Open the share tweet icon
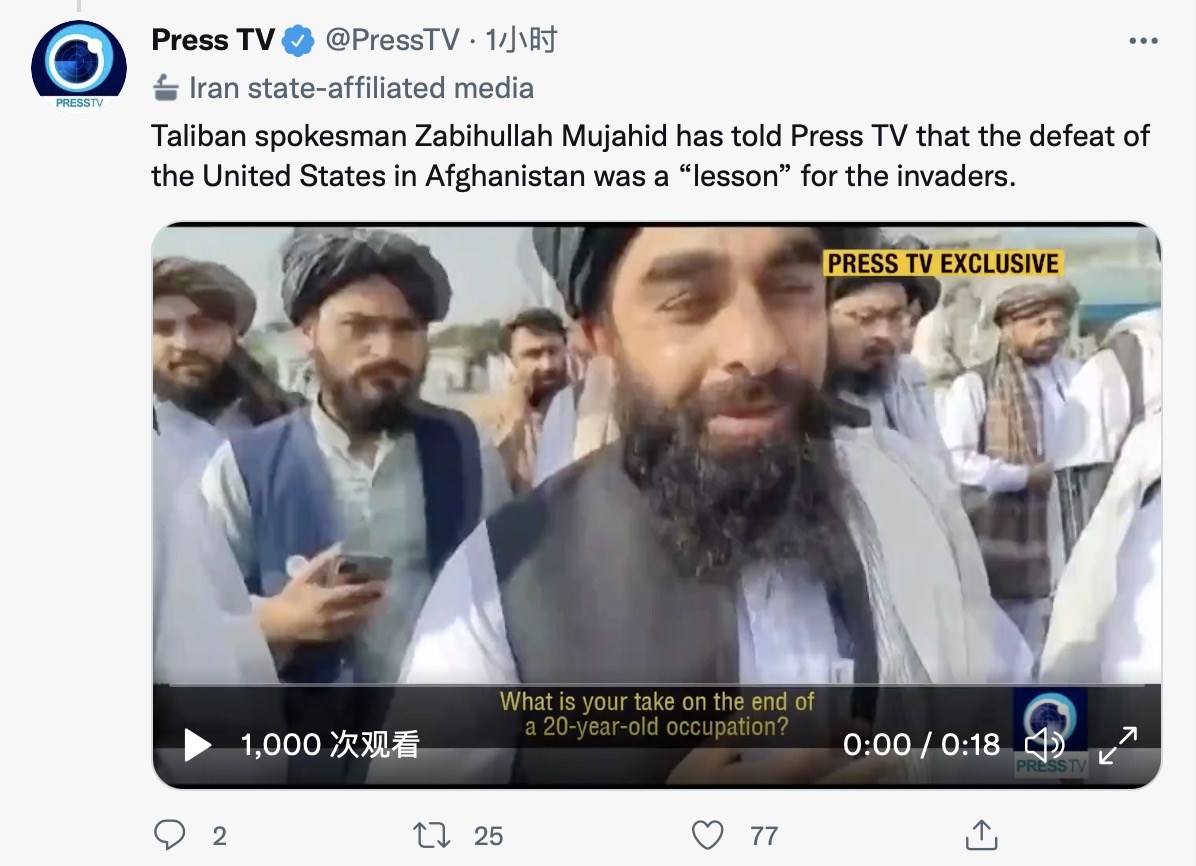 coord(982,835)
